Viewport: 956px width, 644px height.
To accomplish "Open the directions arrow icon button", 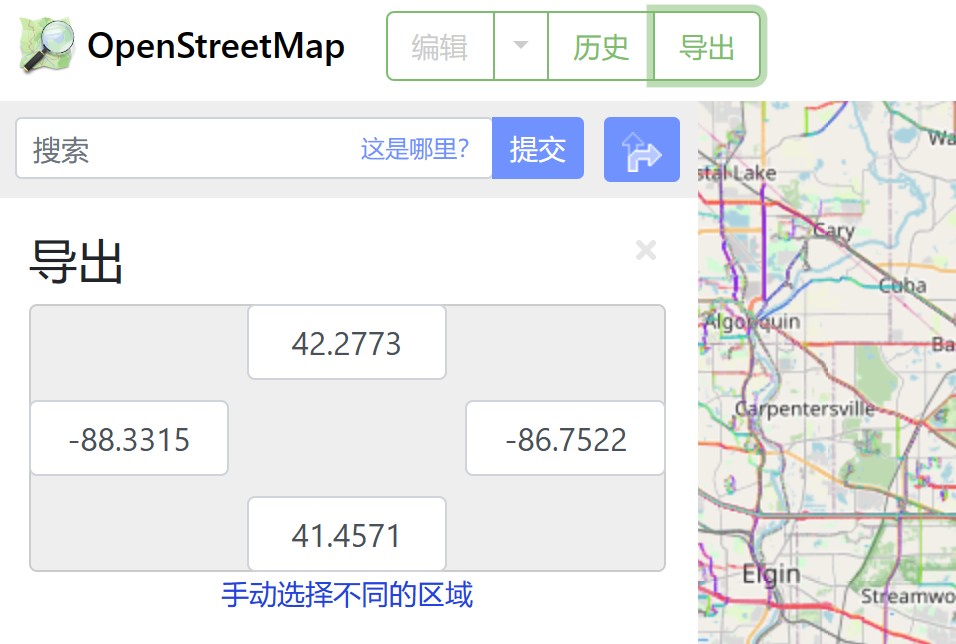I will pos(641,149).
